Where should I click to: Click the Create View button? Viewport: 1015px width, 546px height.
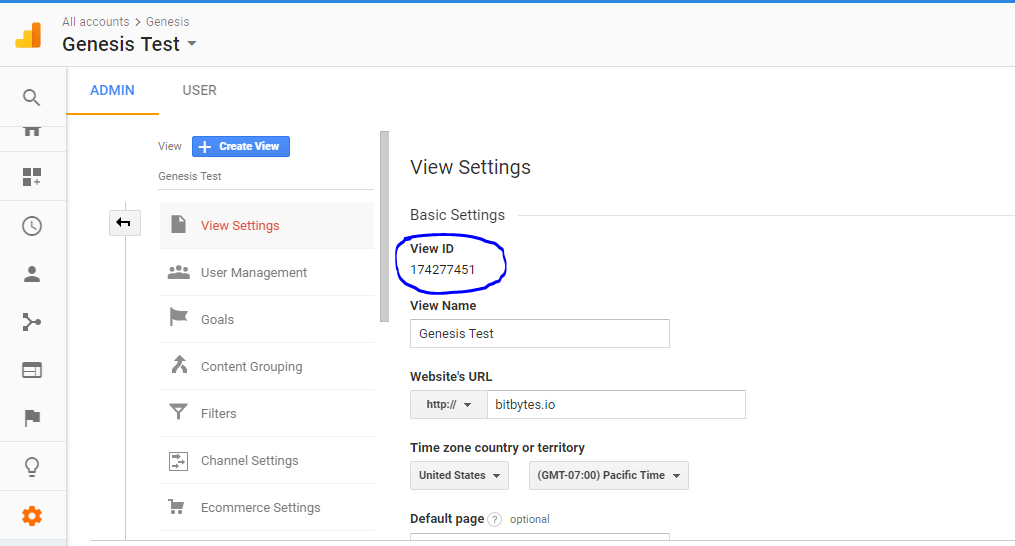pyautogui.click(x=241, y=146)
